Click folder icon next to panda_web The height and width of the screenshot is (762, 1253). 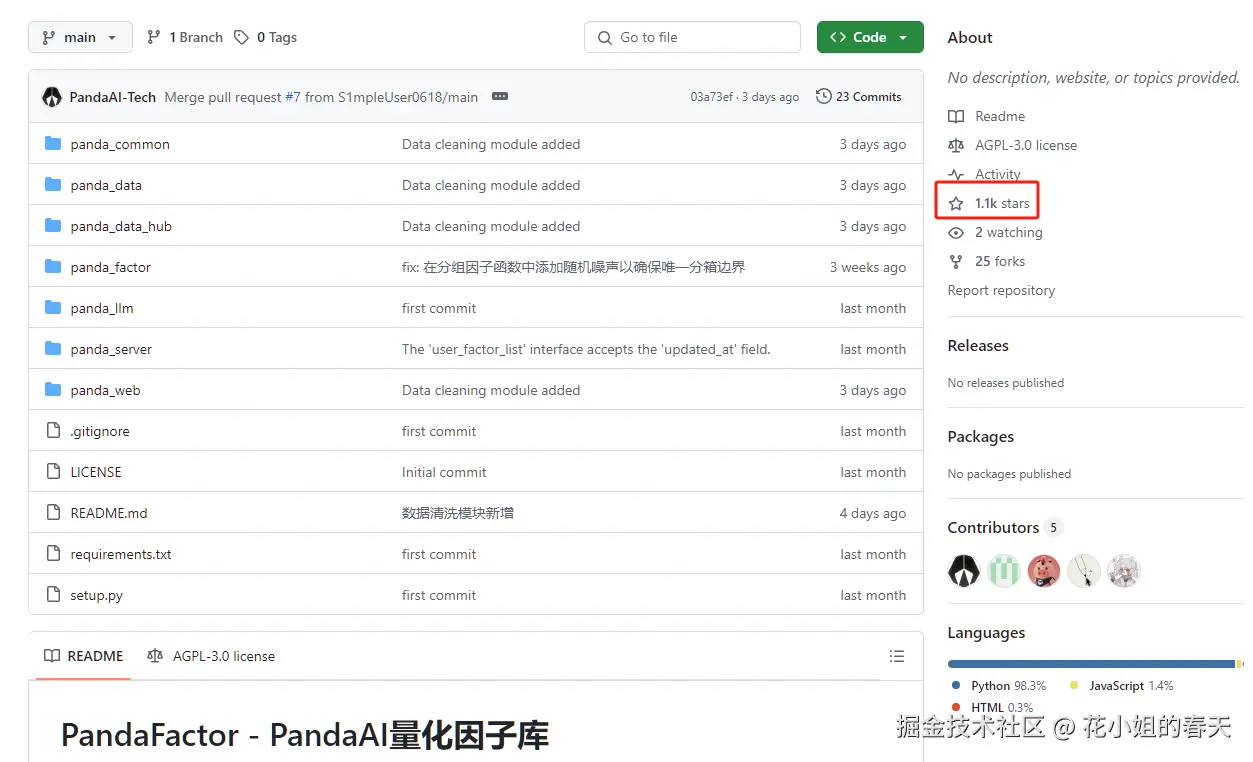(x=53, y=390)
